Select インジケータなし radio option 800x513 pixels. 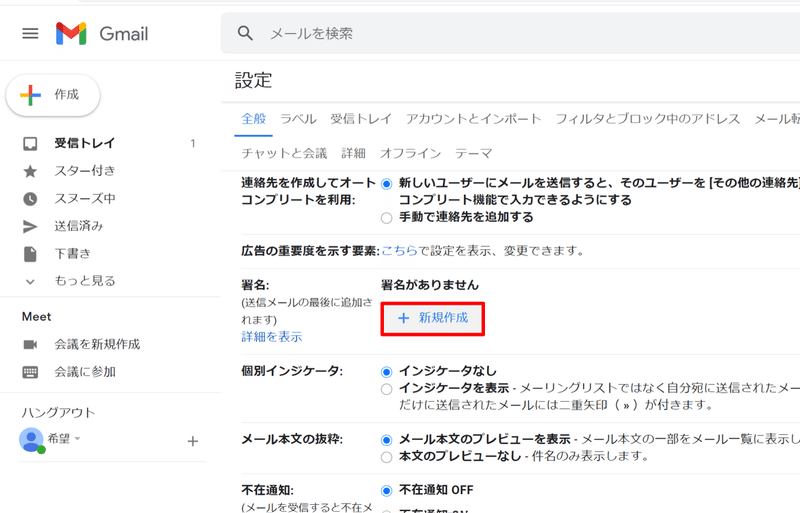[x=387, y=372]
